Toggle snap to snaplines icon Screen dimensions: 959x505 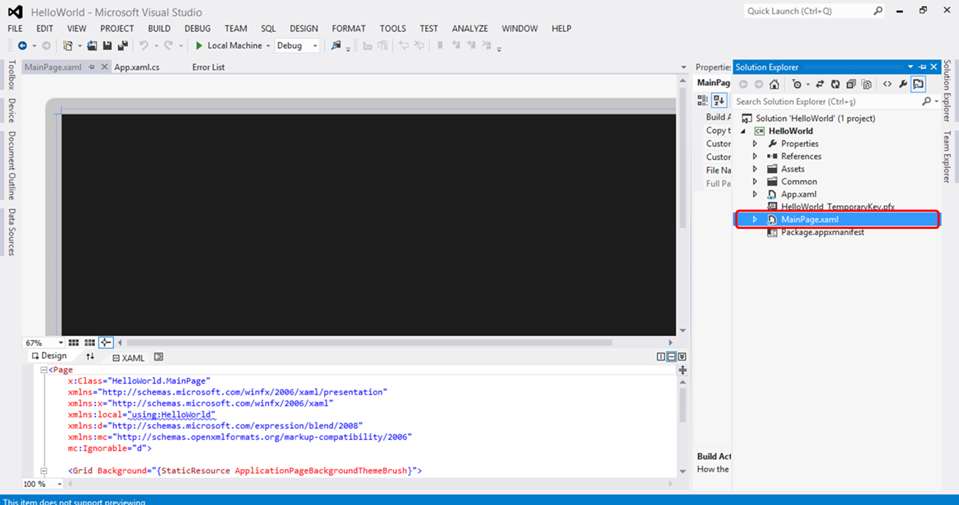(105, 343)
